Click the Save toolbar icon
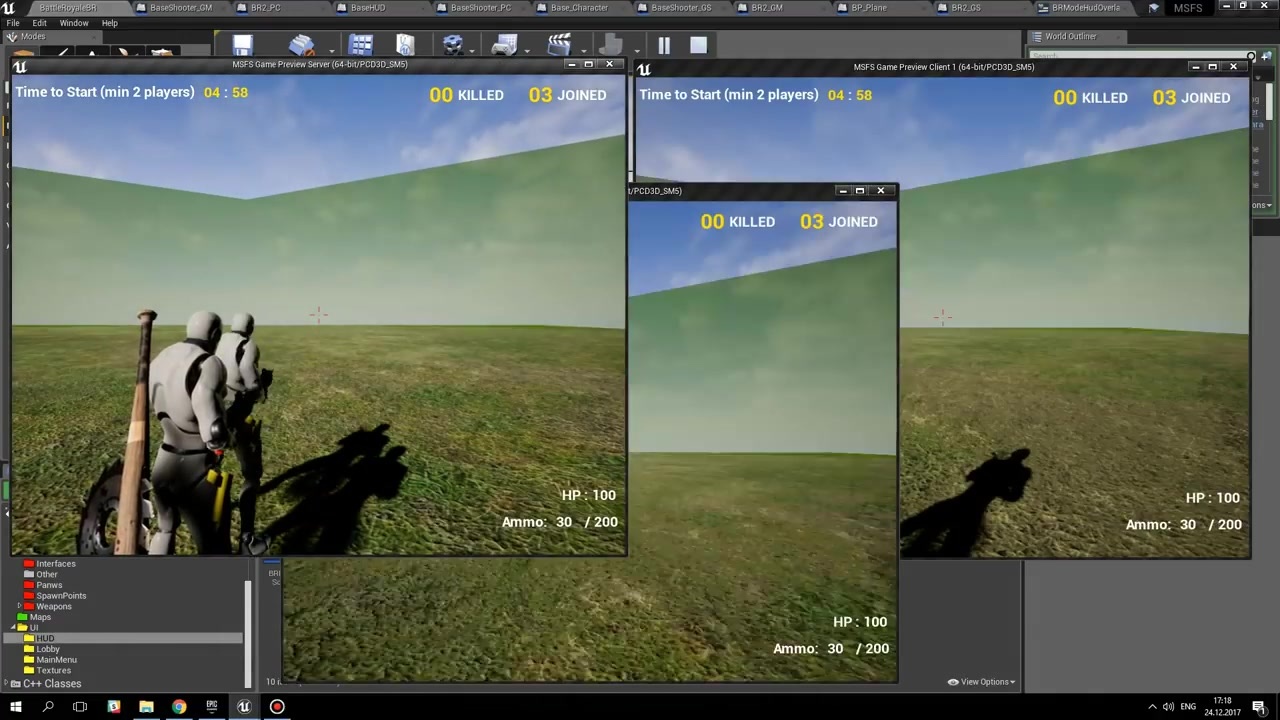 tap(243, 45)
